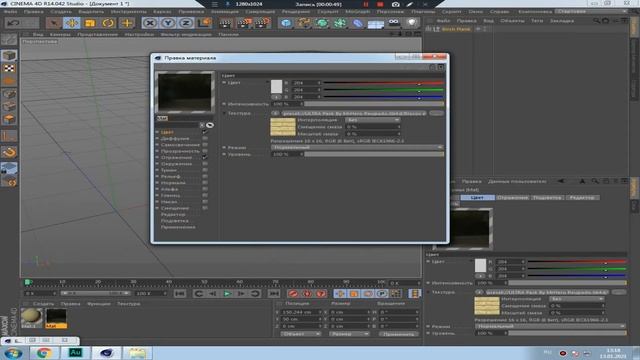Open the Создать menu in material manager
This screenshot has height=360, width=640.
coord(43,304)
